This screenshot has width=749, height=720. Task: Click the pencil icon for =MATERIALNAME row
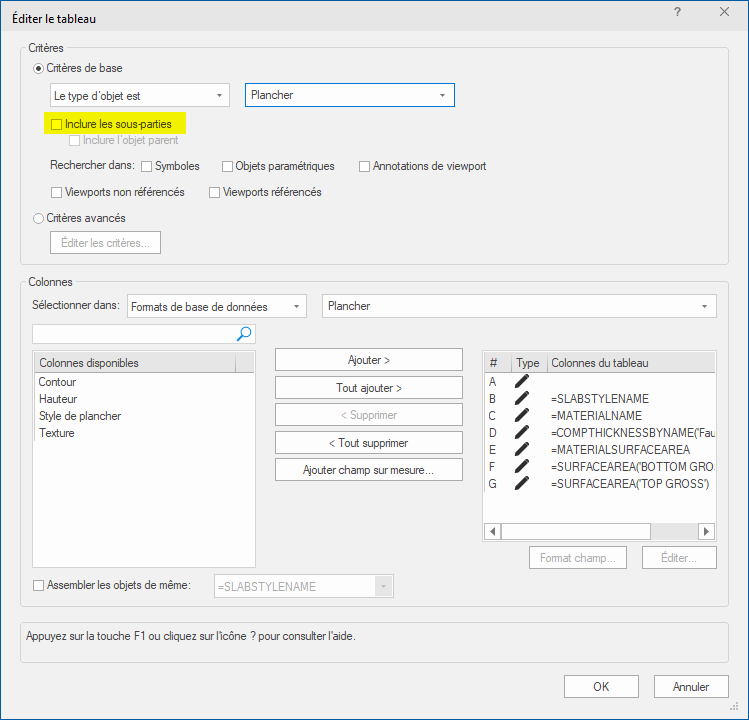point(522,415)
